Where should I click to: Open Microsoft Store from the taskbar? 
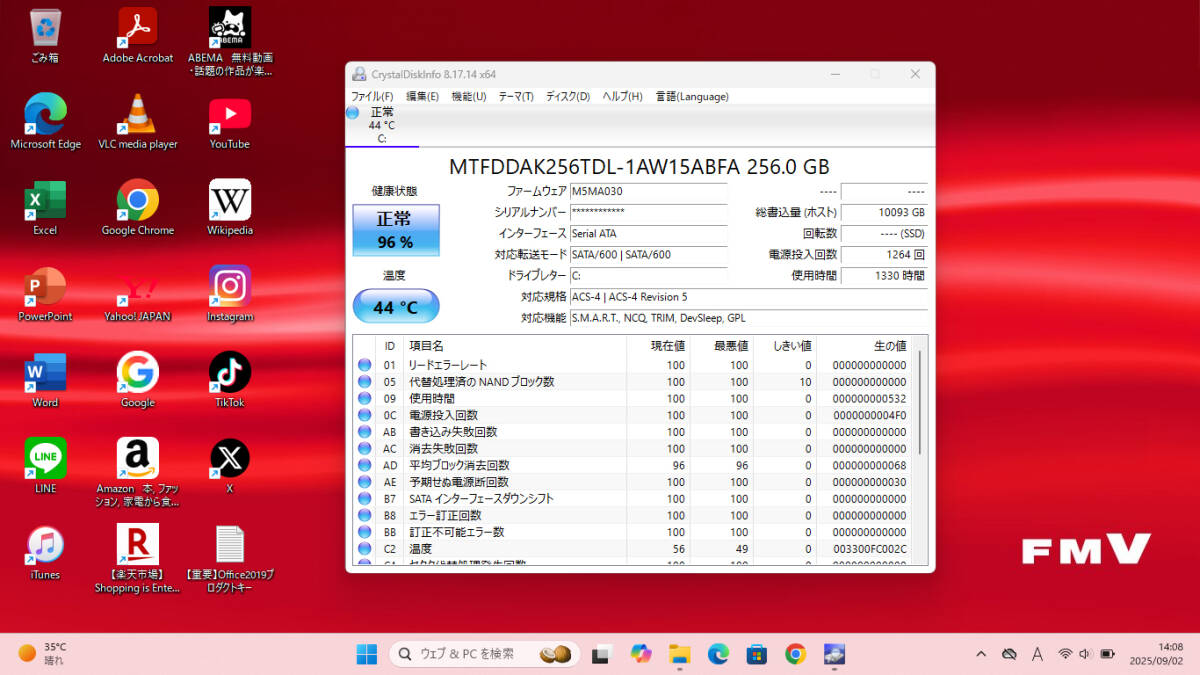(x=757, y=654)
